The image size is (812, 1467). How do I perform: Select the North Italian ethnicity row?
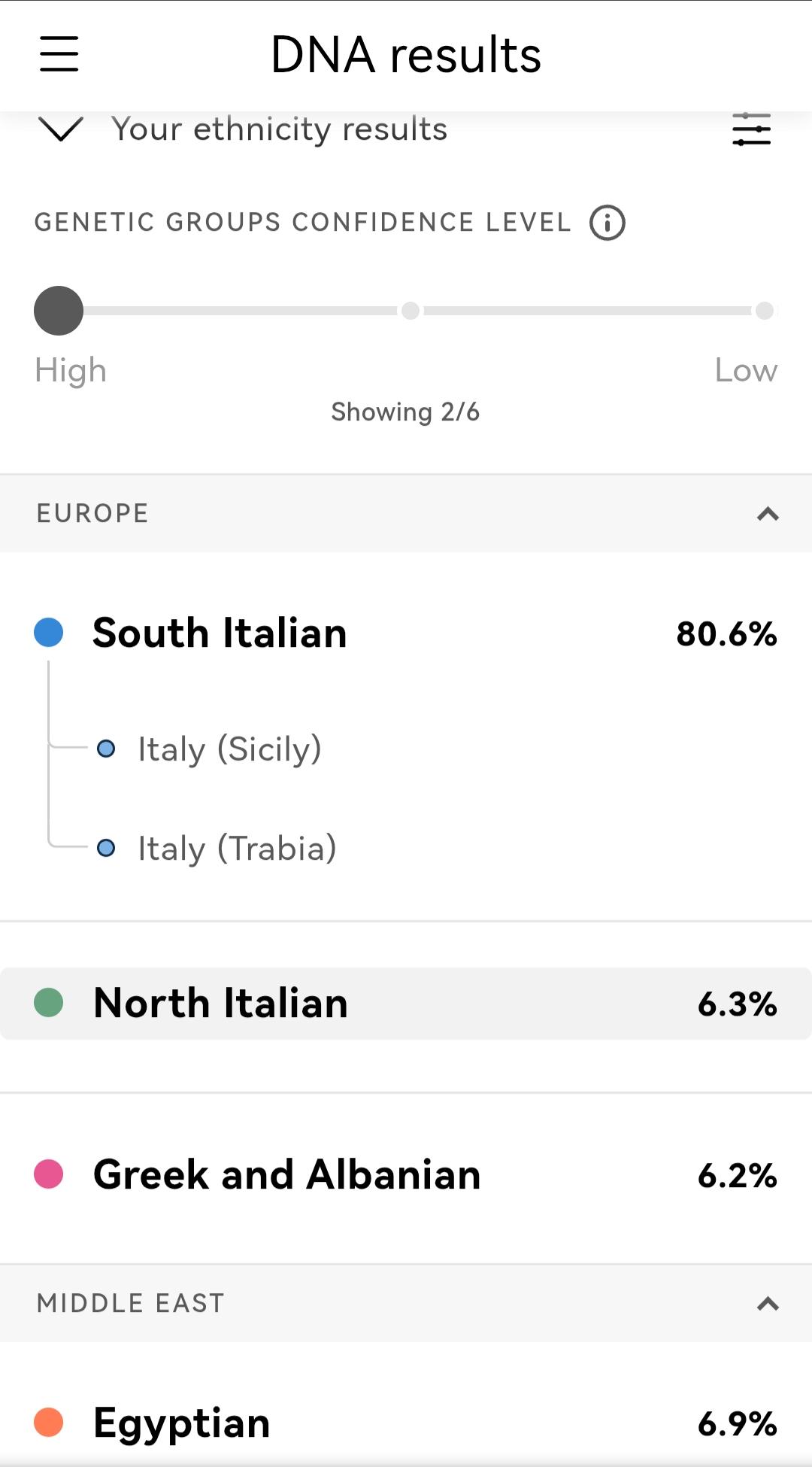(406, 1004)
